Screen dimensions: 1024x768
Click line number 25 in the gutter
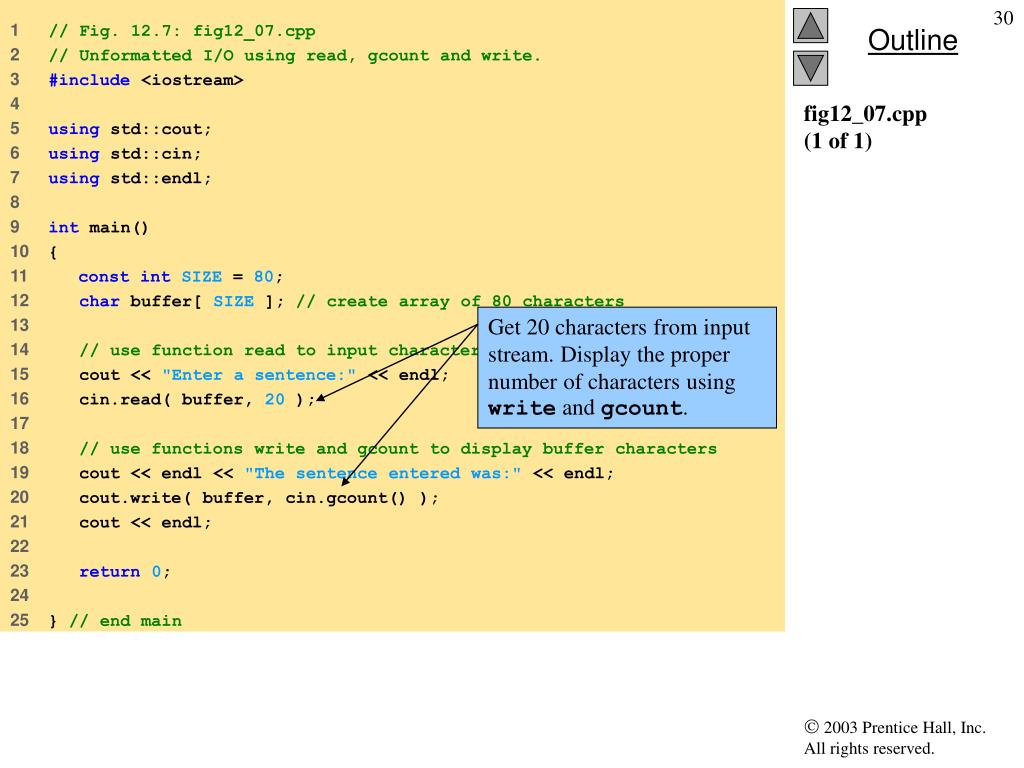pos(19,620)
